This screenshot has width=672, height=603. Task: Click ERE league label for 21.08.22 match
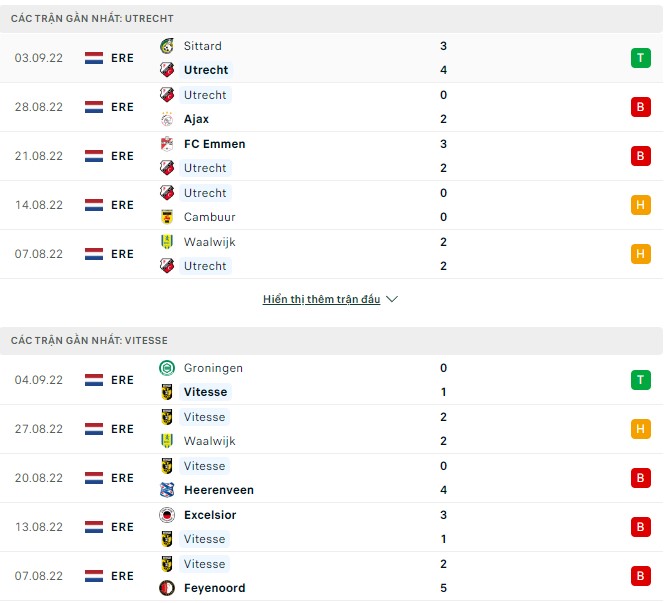tap(123, 156)
